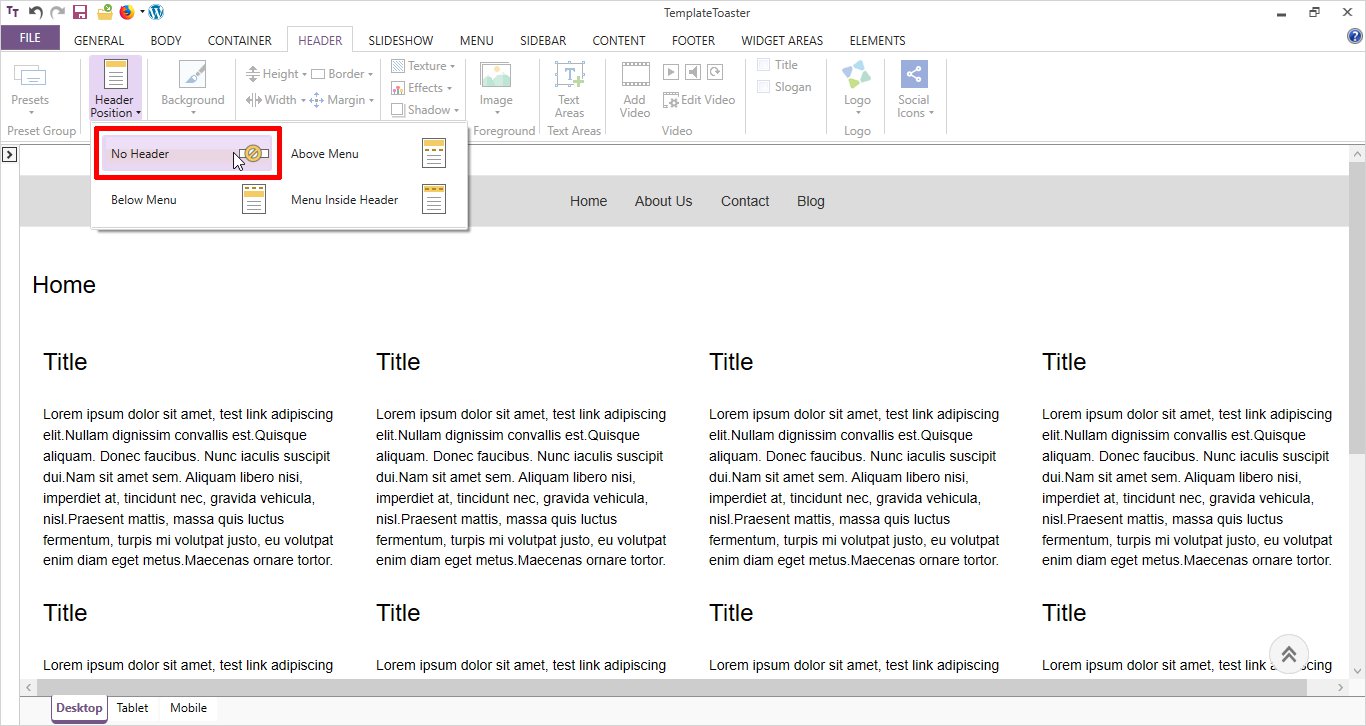Expand the Background dropdown
This screenshot has width=1366, height=726.
click(193, 90)
